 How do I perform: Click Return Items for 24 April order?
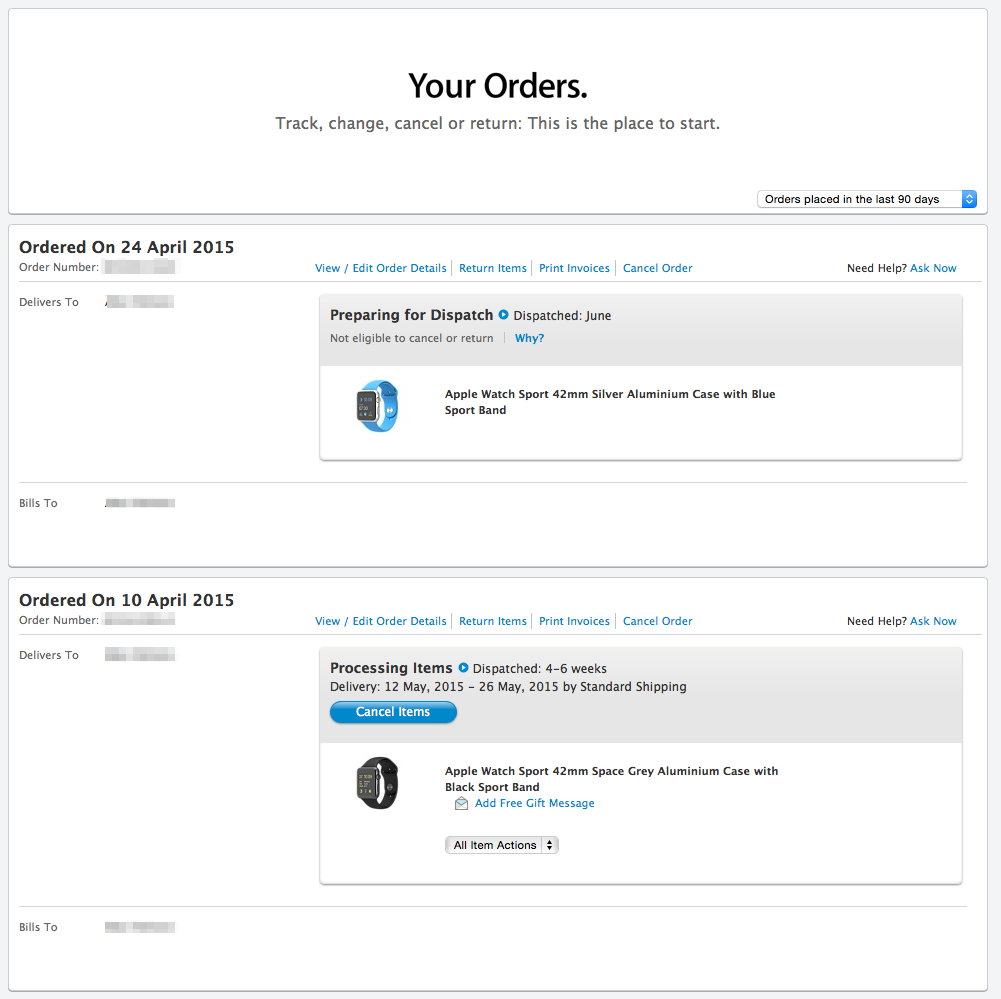click(x=493, y=268)
